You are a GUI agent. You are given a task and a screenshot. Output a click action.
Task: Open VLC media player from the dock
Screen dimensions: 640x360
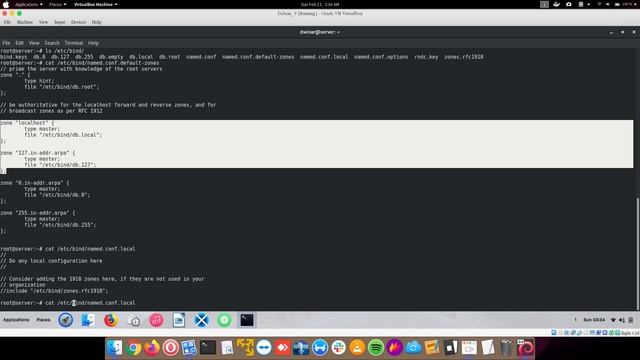357,348
